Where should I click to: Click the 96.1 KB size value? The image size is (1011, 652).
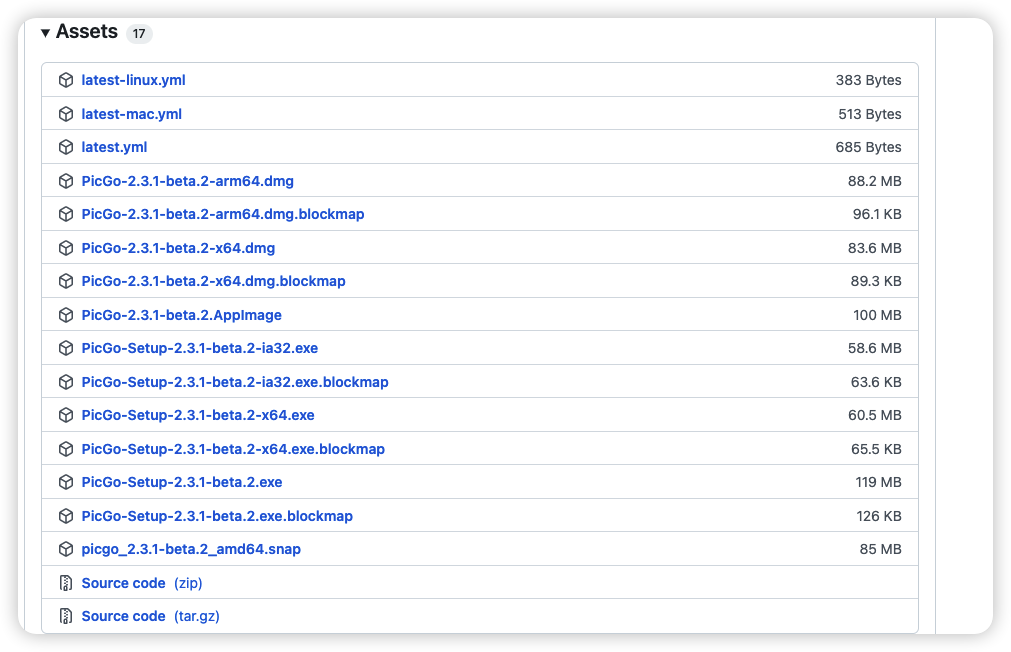point(877,214)
